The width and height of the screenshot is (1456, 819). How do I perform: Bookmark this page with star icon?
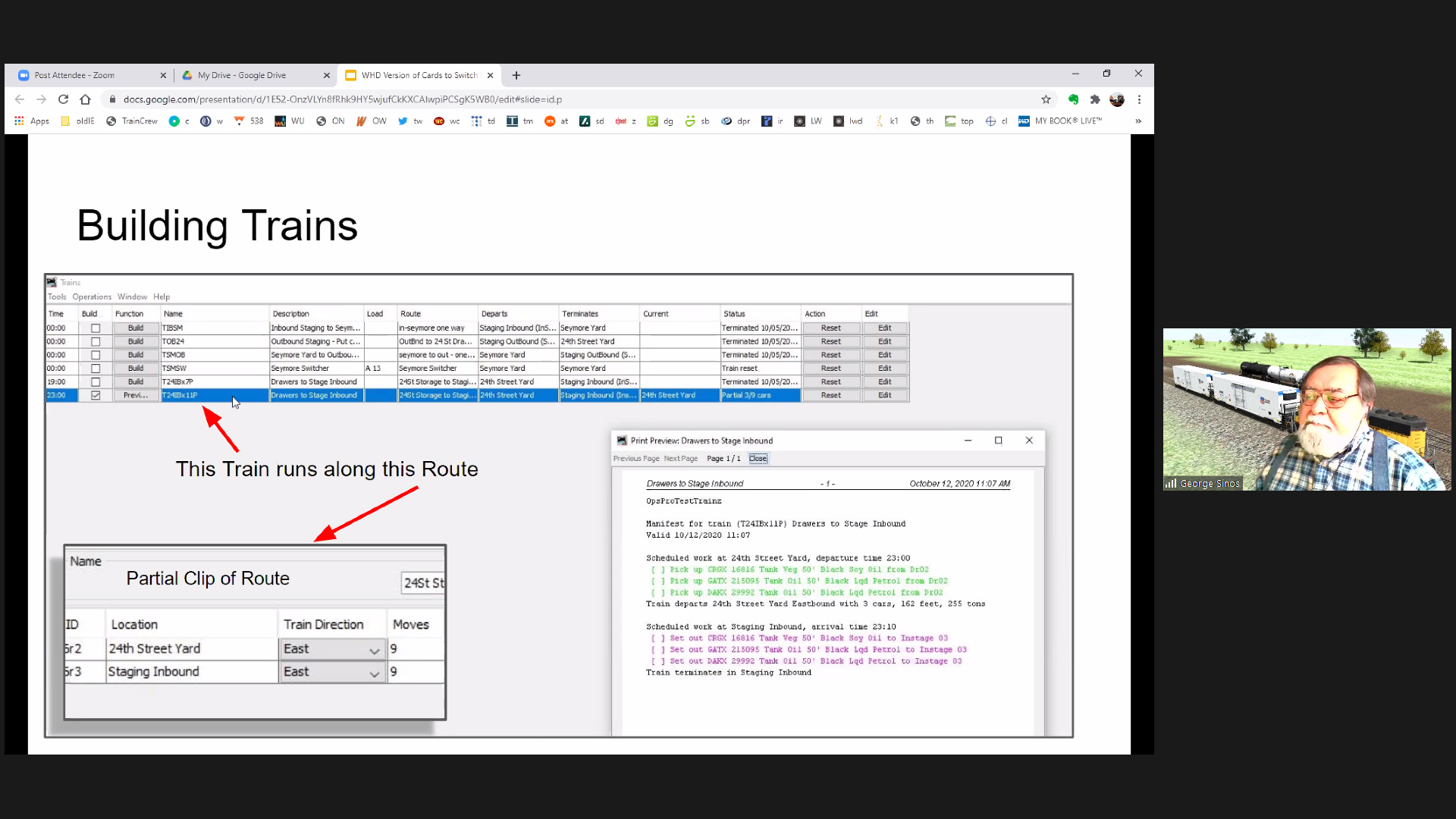[1046, 99]
